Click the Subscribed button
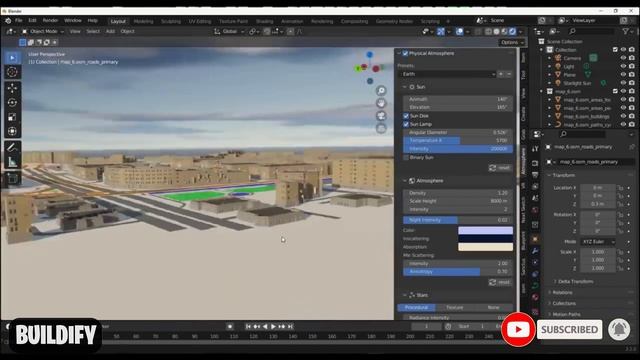 [x=569, y=330]
